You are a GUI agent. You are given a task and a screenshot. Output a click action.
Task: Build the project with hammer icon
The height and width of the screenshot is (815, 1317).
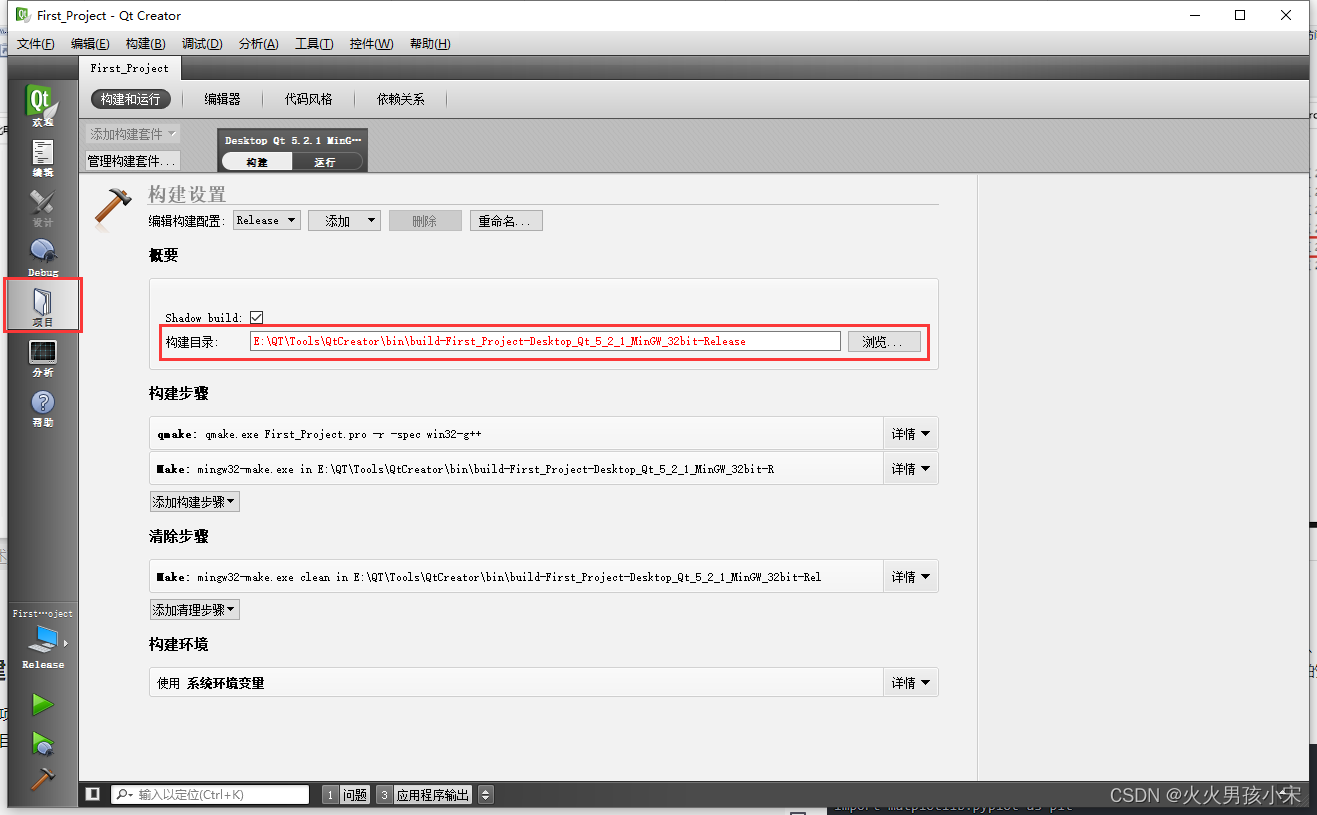click(x=42, y=778)
